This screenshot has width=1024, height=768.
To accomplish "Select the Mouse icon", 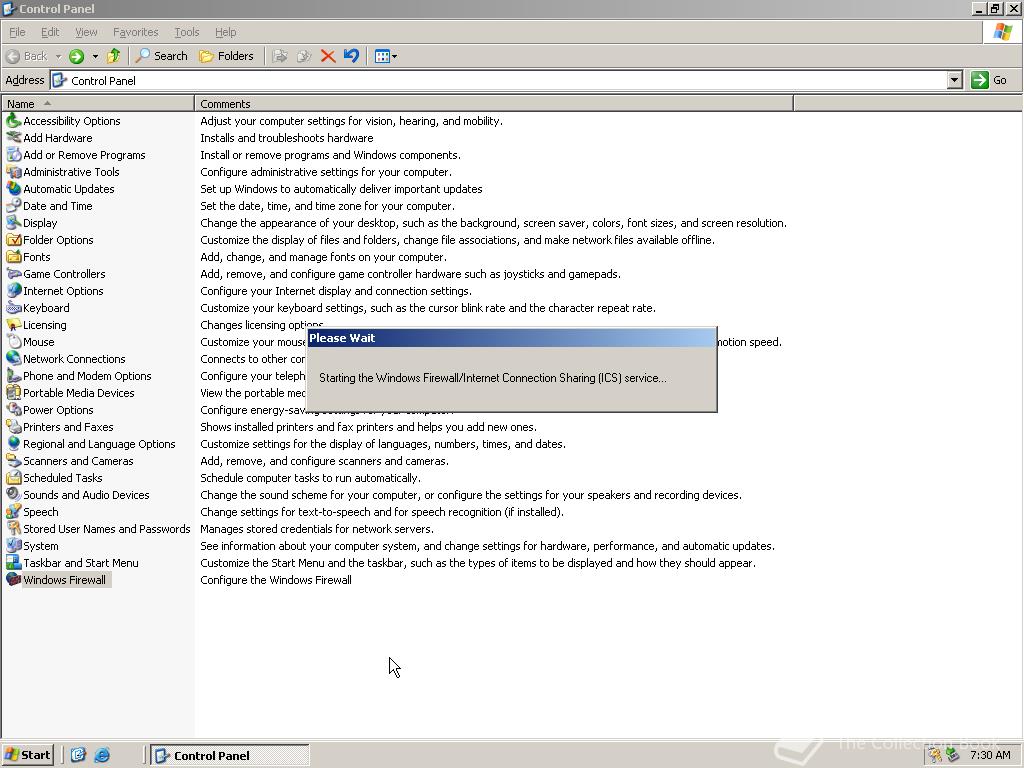I will tap(13, 342).
